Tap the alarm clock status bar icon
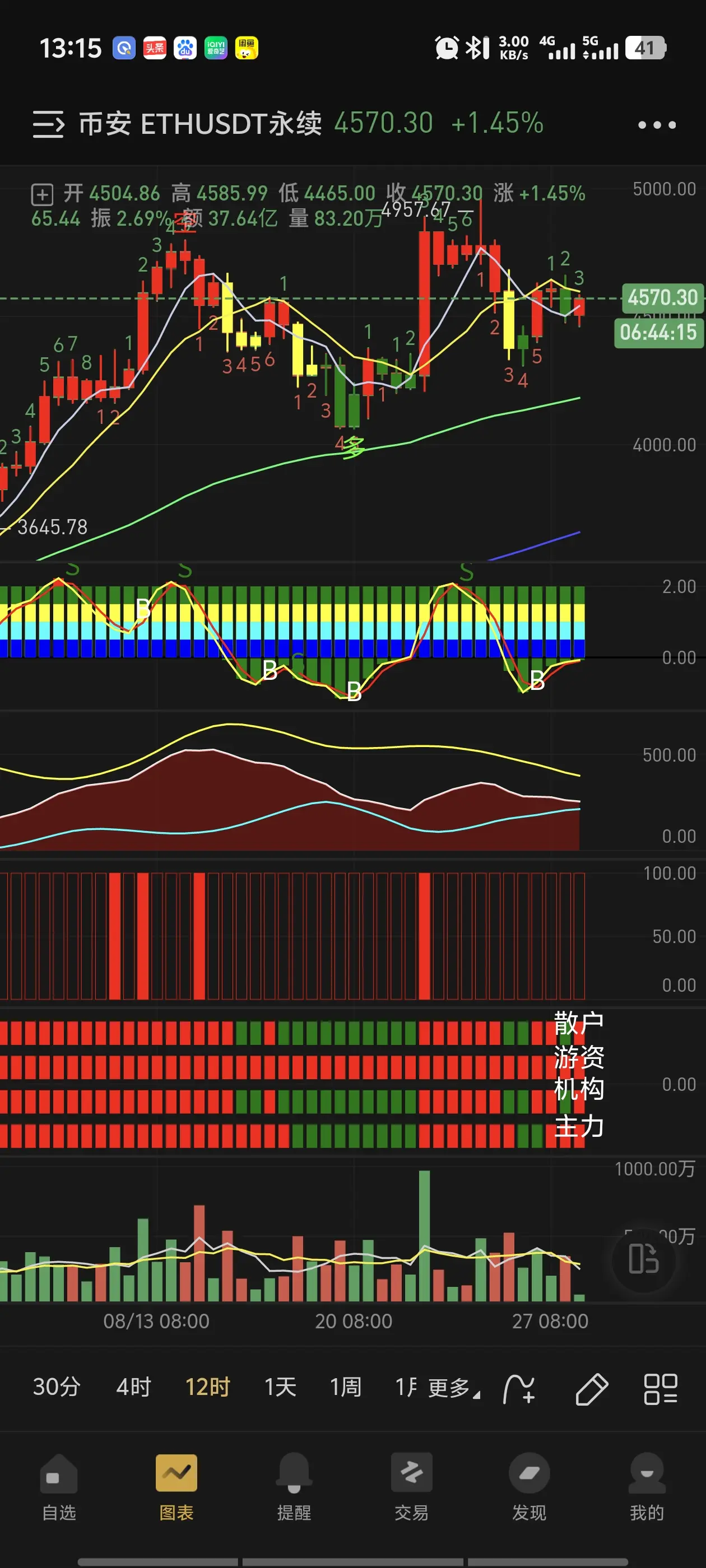Screen dimensions: 706x1568 (x=447, y=48)
